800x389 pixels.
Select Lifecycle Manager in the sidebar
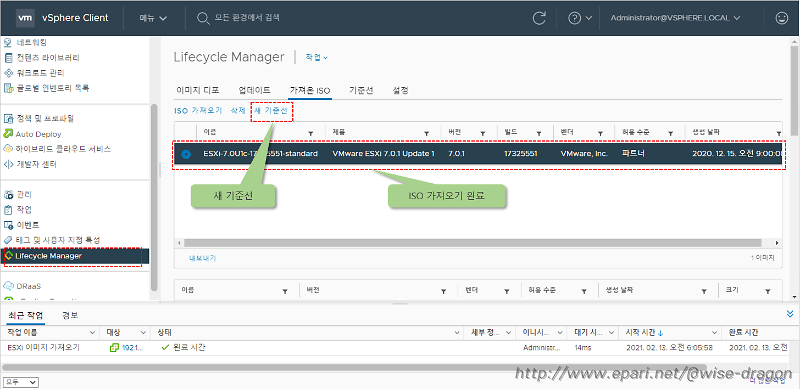(76, 256)
